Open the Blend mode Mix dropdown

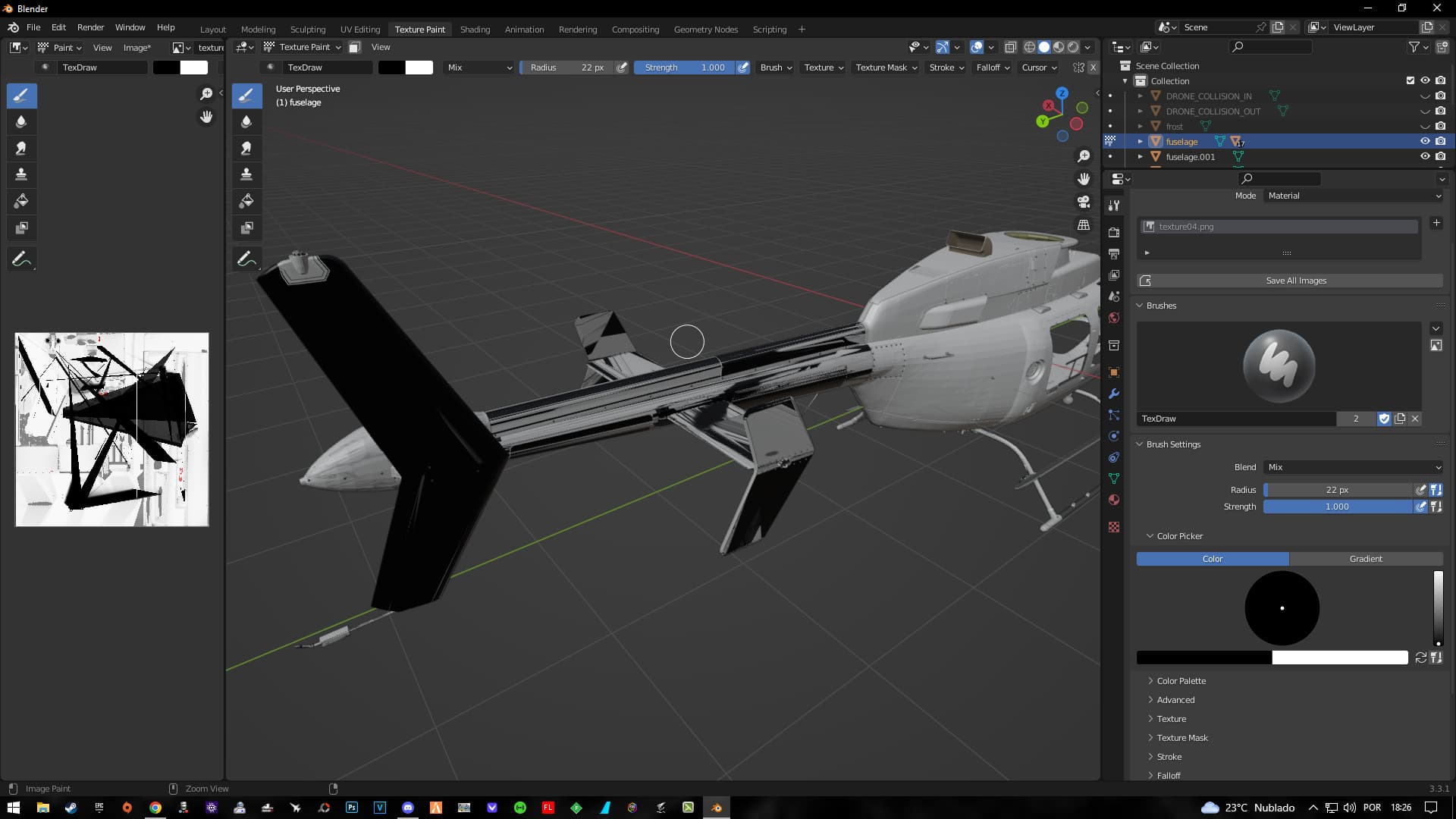point(1353,467)
